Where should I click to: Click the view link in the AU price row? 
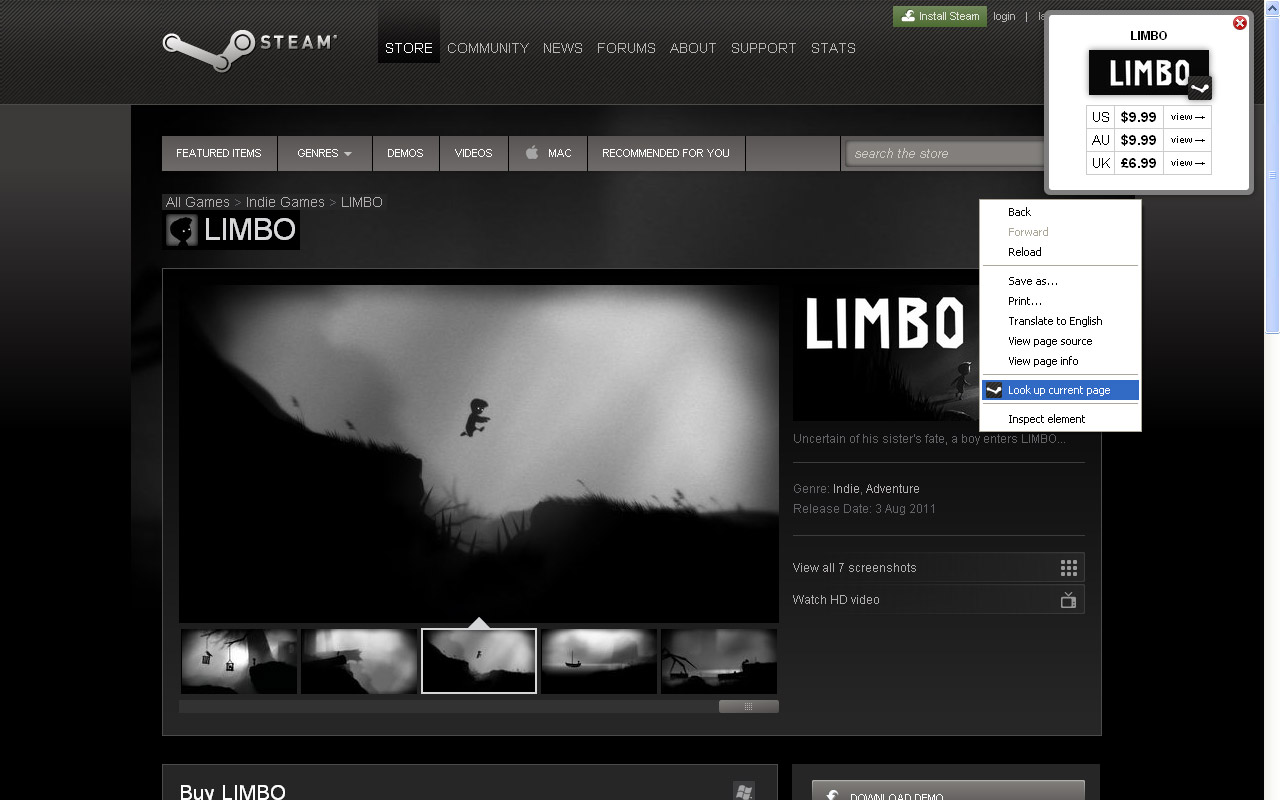[x=1187, y=140]
